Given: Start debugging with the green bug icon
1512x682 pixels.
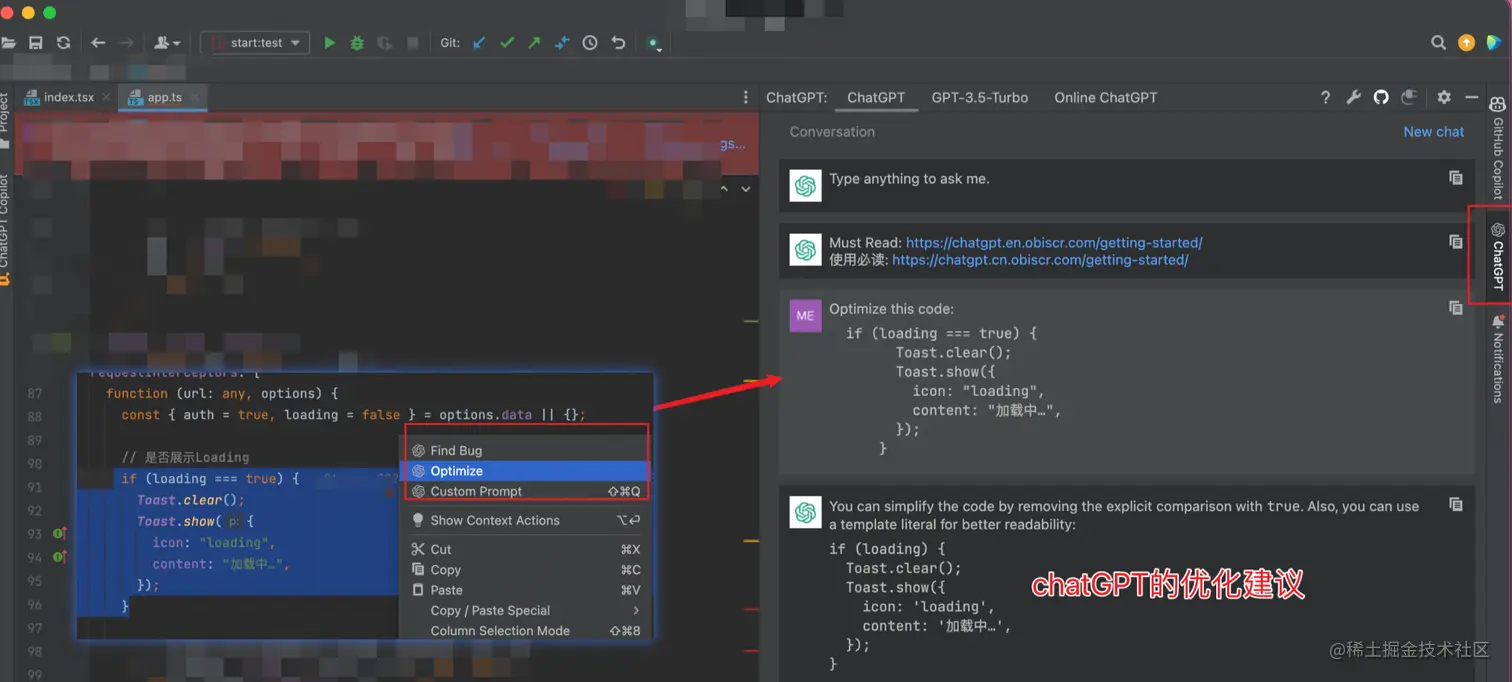Looking at the screenshot, I should (x=357, y=43).
